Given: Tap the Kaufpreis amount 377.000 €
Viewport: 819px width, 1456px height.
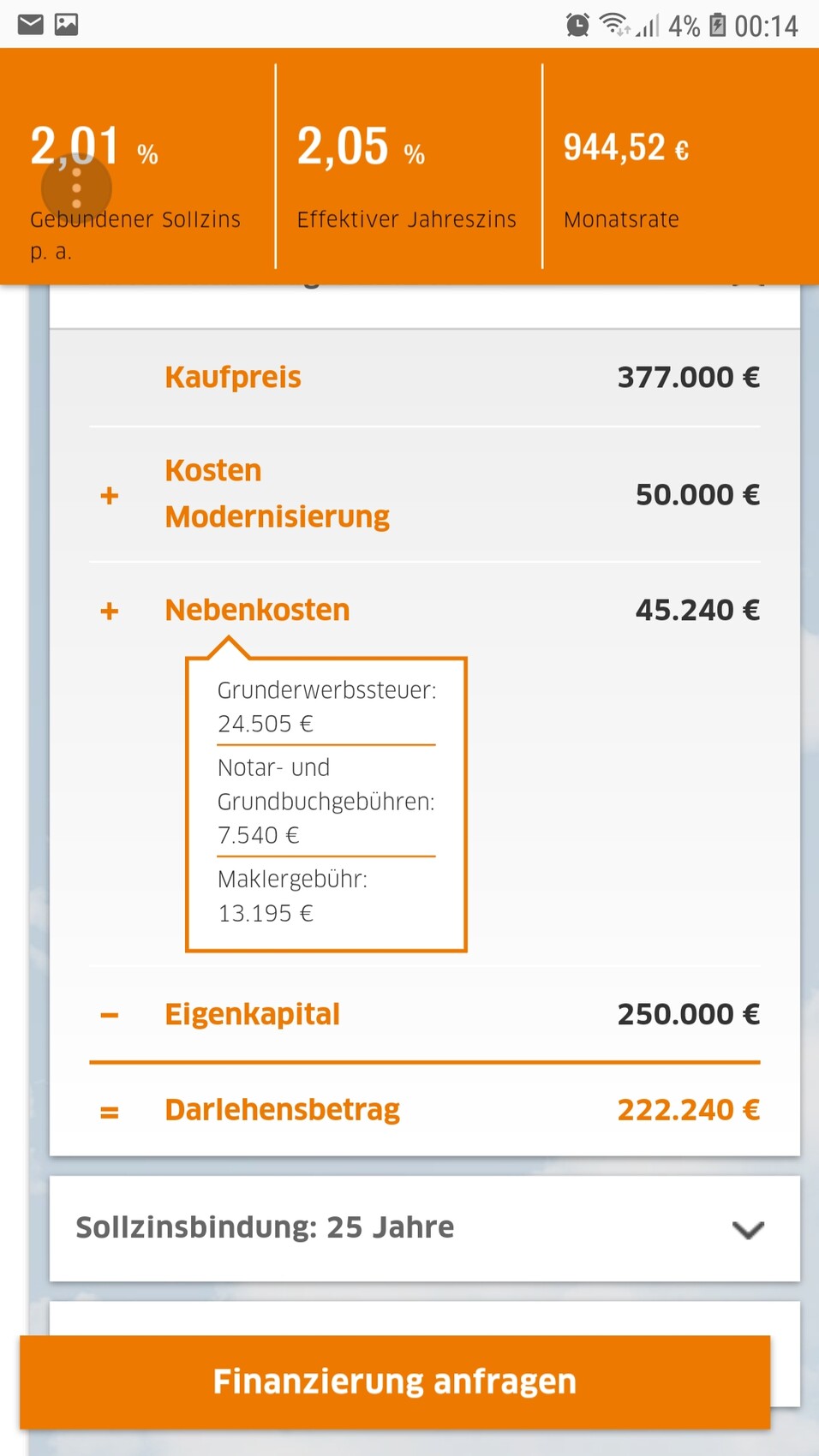Looking at the screenshot, I should 688,378.
